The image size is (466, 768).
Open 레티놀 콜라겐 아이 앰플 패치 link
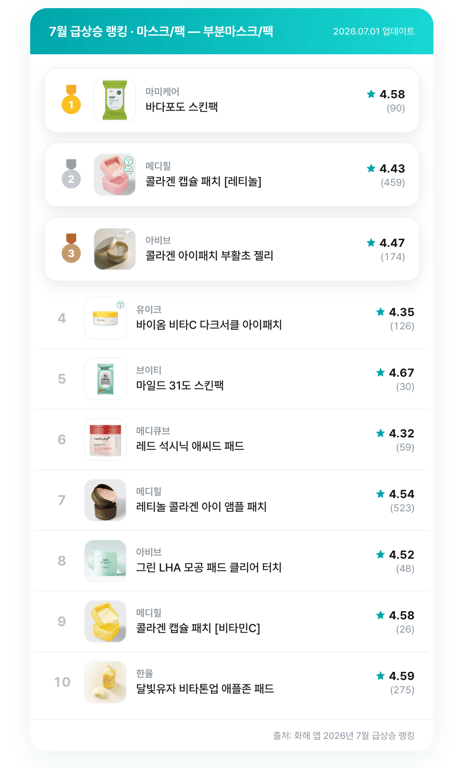click(201, 507)
